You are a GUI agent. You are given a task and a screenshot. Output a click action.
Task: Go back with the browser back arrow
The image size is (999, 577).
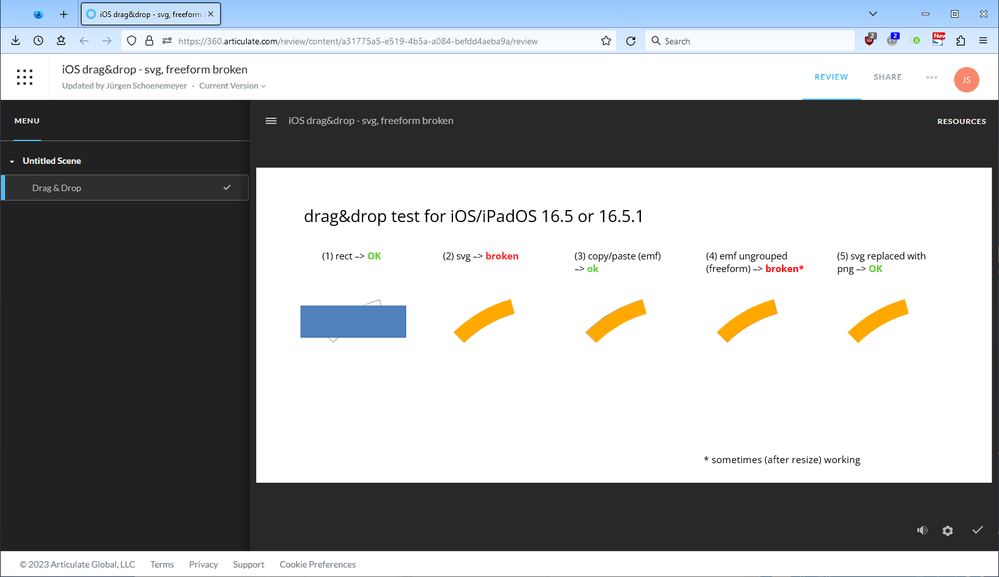tap(84, 41)
